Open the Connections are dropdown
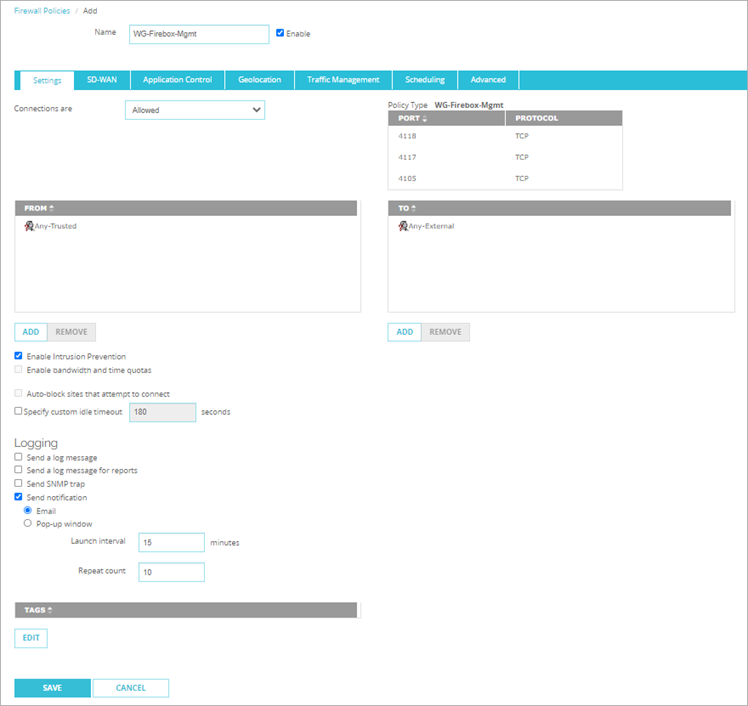 (195, 110)
